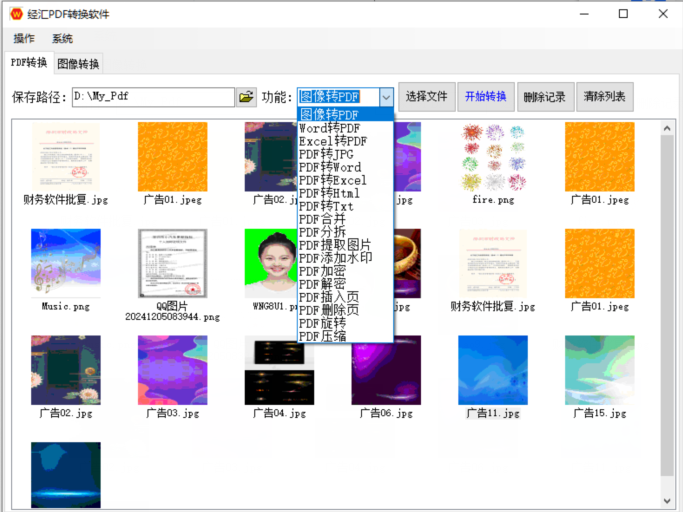Image resolution: width=683 pixels, height=512 pixels.
Task: Click the save path text field
Action: [152, 97]
